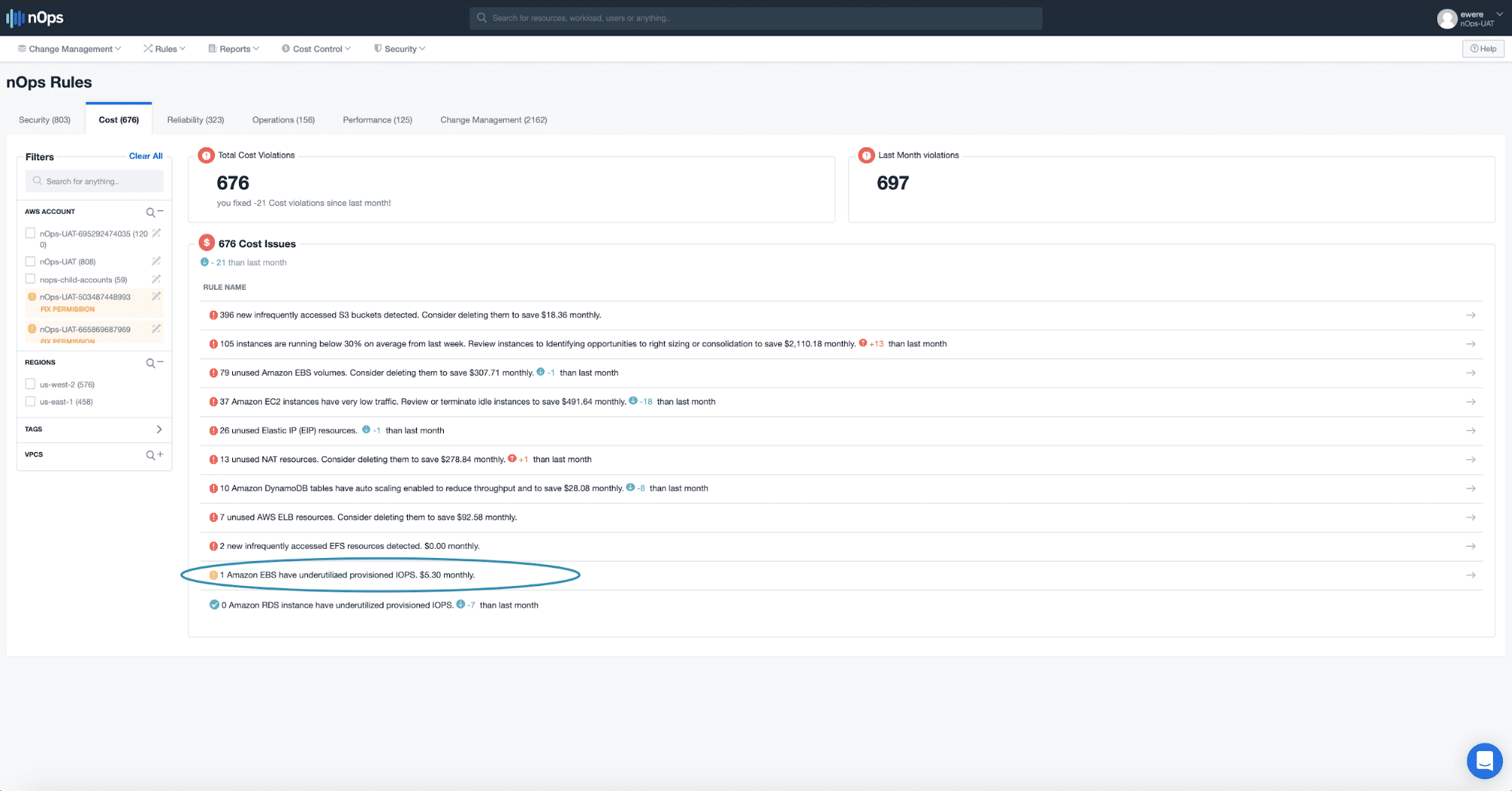Switch to the Security (803) tab
Viewport: 1512px width, 791px height.
click(45, 120)
